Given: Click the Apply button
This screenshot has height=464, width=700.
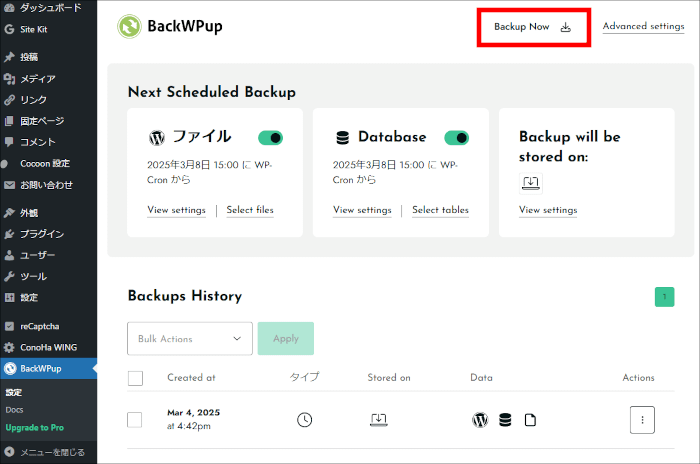Looking at the screenshot, I should [286, 339].
